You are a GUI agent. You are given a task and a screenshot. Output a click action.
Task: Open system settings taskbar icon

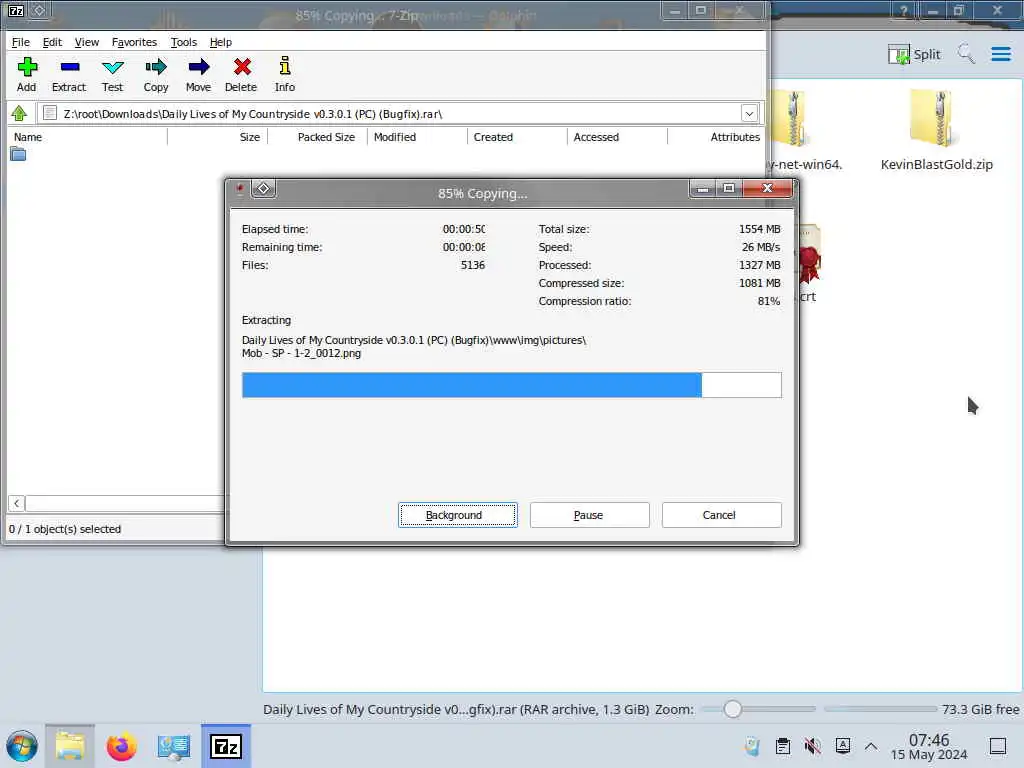click(x=173, y=746)
